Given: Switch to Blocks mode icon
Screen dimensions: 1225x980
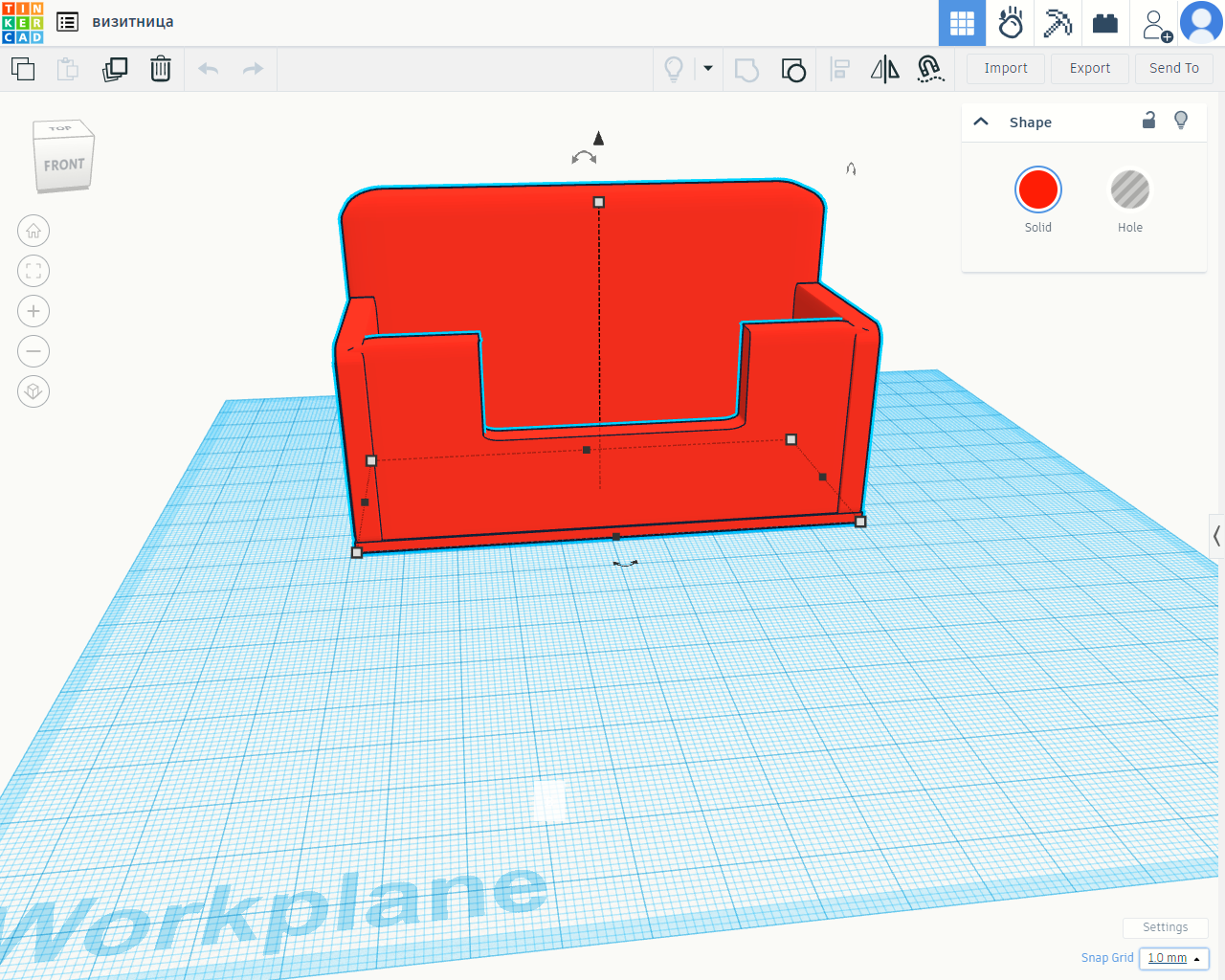Looking at the screenshot, I should point(1105,23).
